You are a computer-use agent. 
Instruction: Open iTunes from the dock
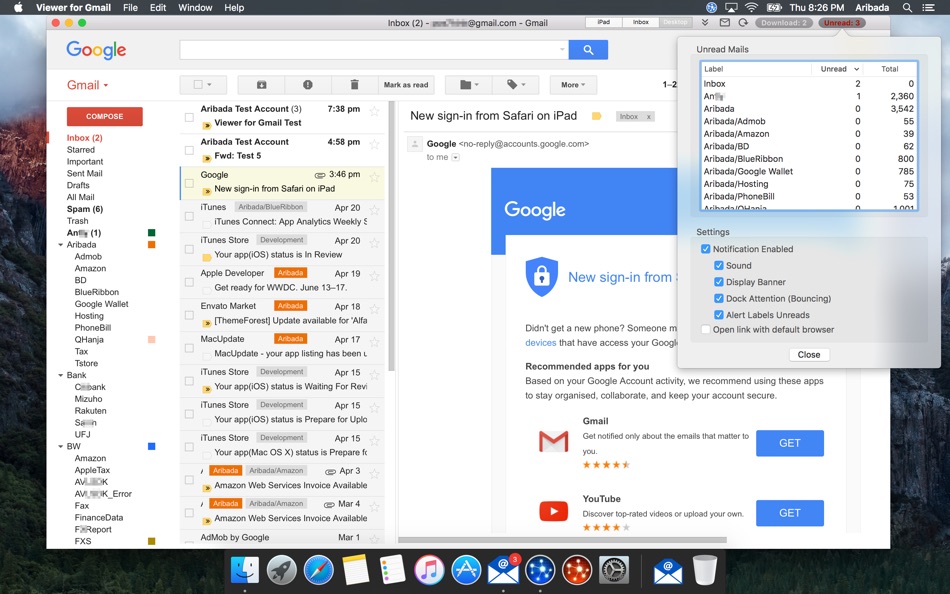[429, 570]
